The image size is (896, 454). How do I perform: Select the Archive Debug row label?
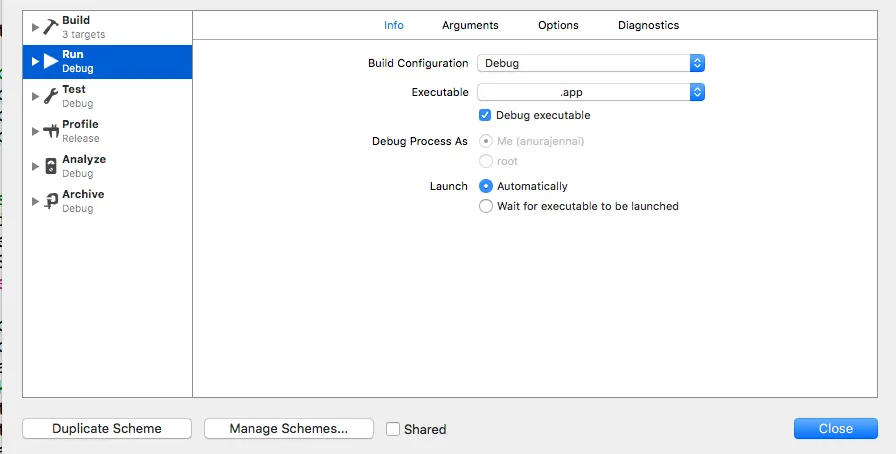tap(78, 208)
